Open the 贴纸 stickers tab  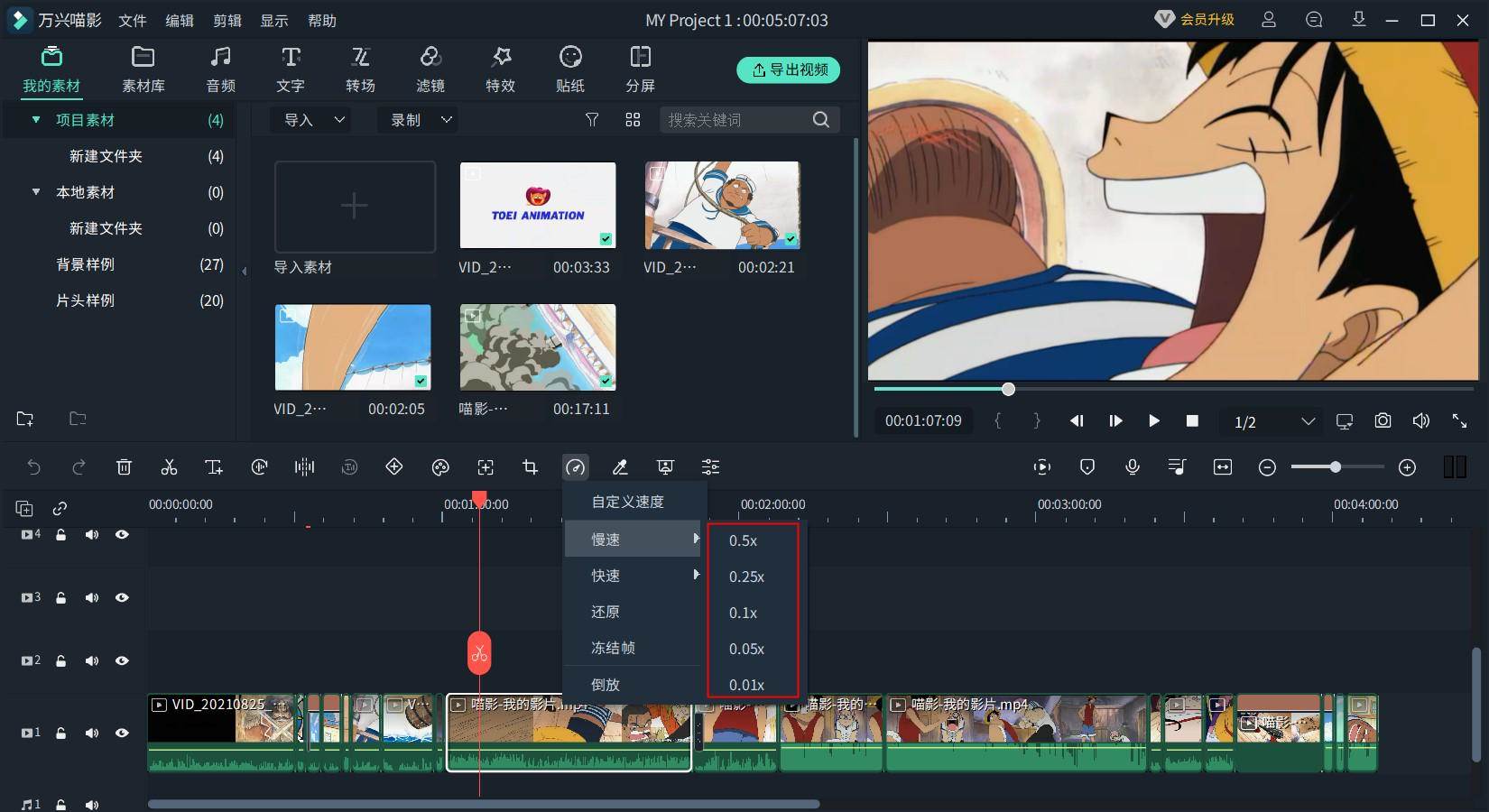(x=570, y=69)
